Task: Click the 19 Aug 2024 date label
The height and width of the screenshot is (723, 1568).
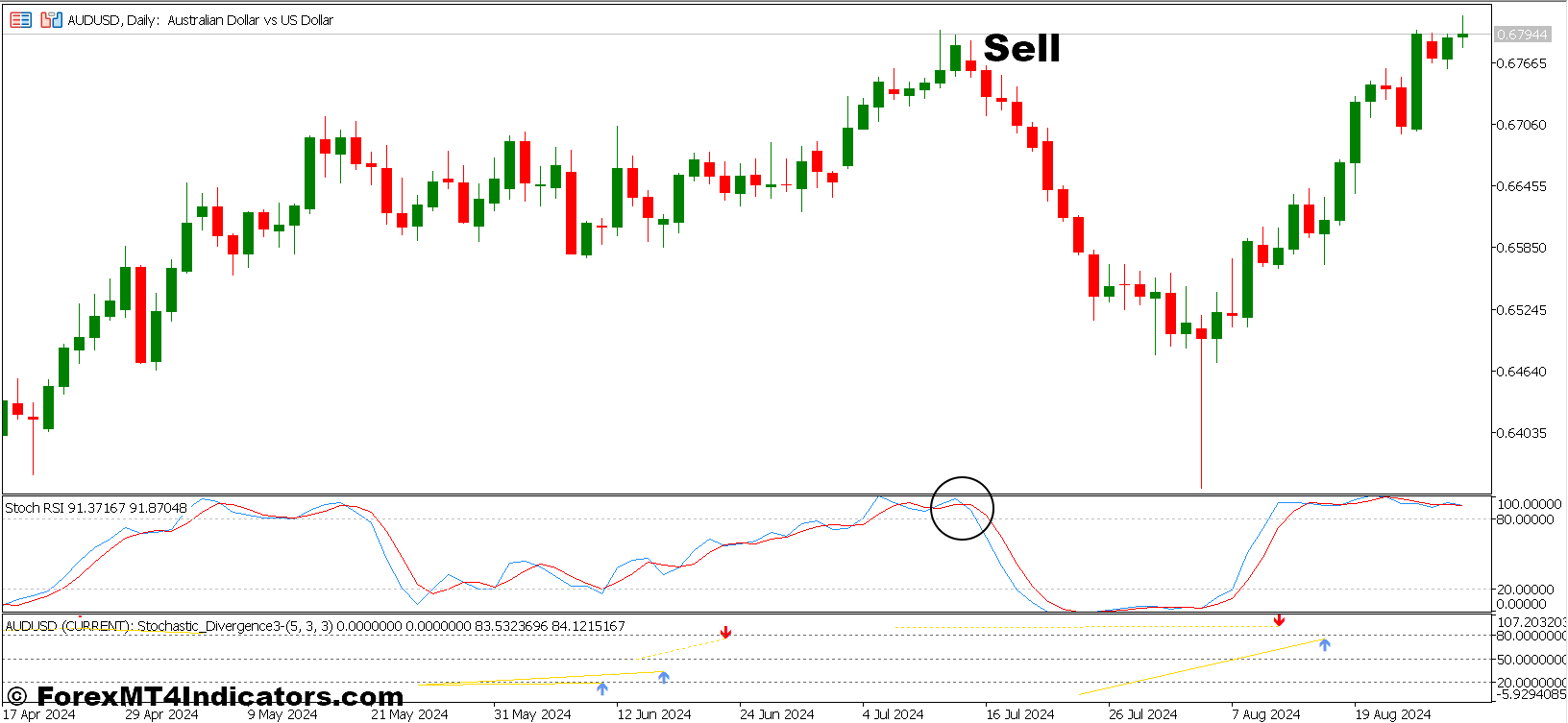Action: (1392, 714)
